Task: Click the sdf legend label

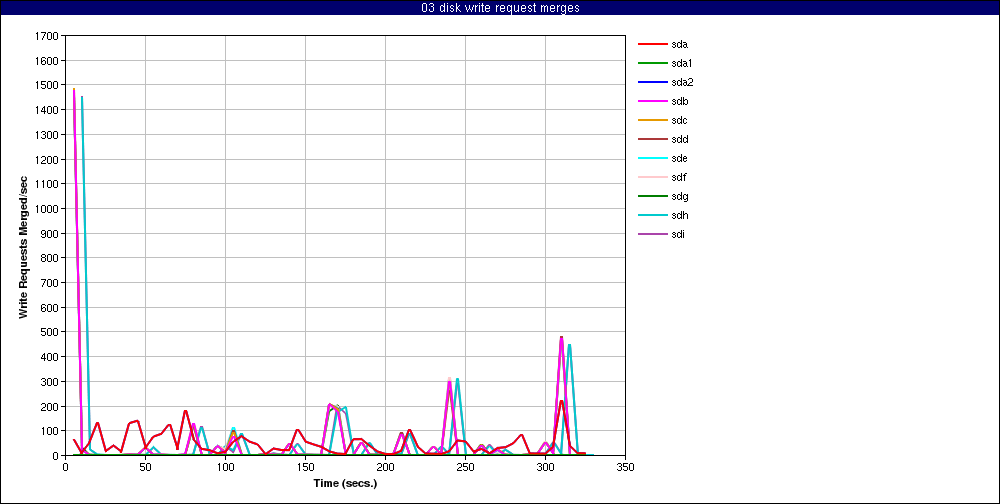Action: 679,177
